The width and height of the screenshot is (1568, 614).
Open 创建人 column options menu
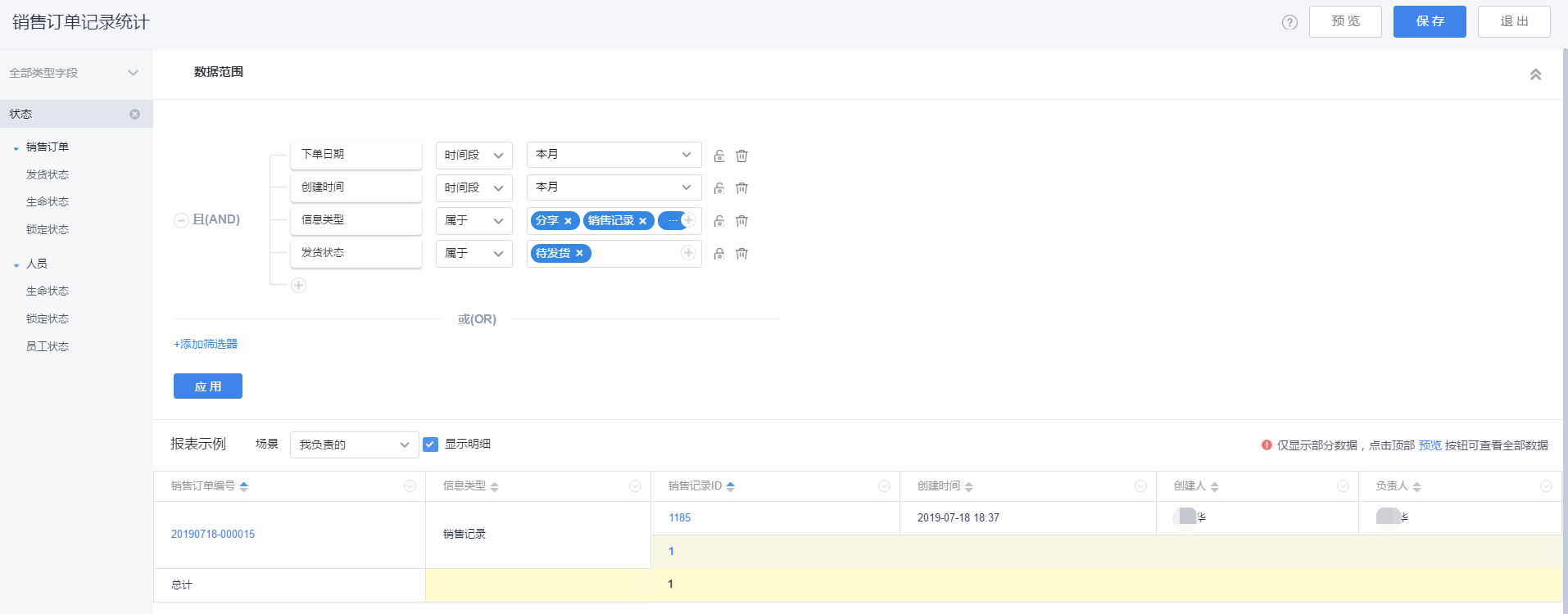[1343, 486]
